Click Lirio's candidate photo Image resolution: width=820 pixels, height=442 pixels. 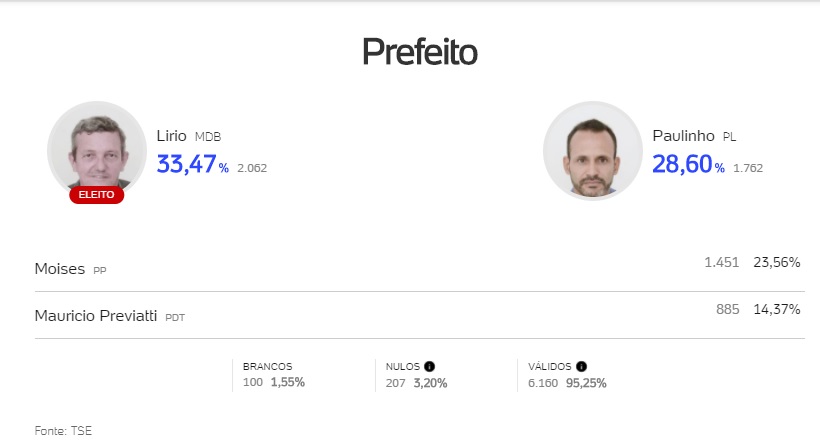96,148
